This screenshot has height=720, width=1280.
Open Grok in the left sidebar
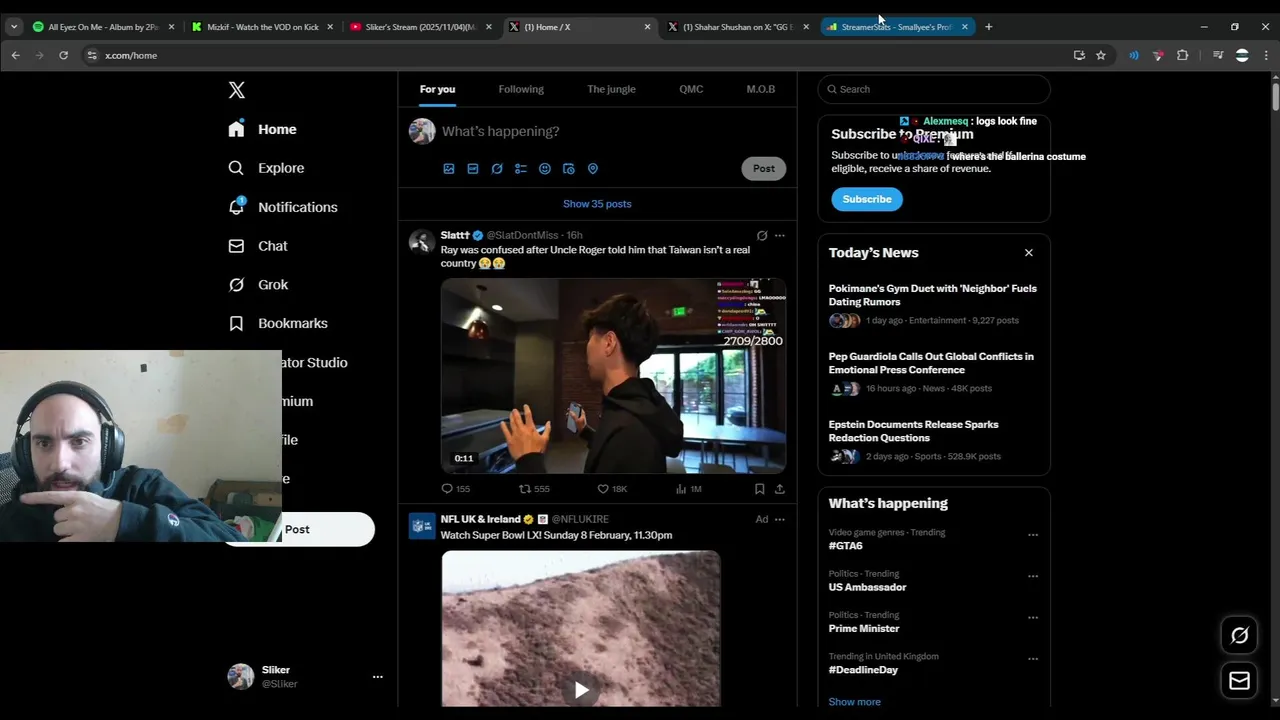tap(258, 285)
